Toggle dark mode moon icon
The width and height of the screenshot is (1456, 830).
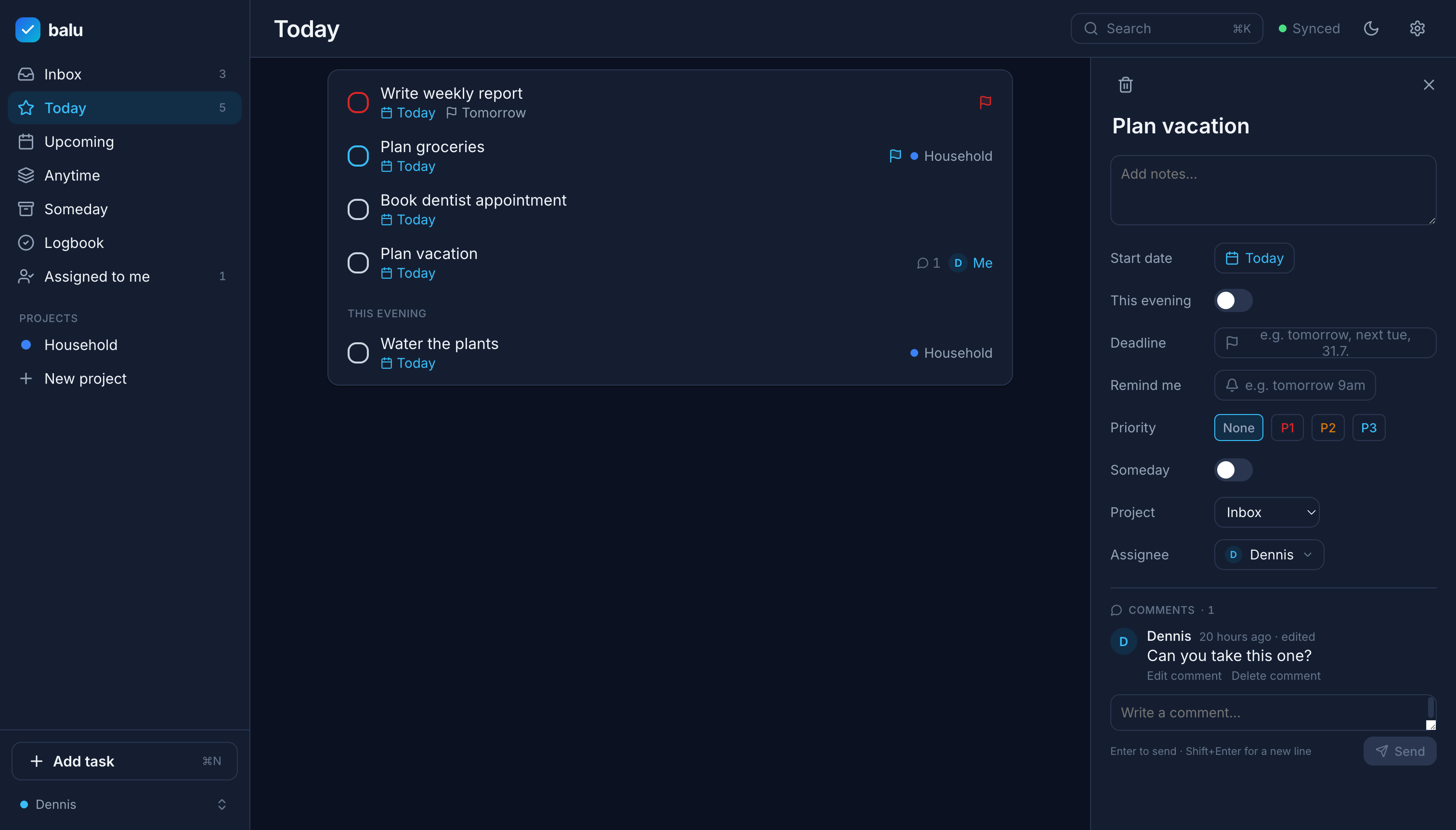tap(1371, 28)
